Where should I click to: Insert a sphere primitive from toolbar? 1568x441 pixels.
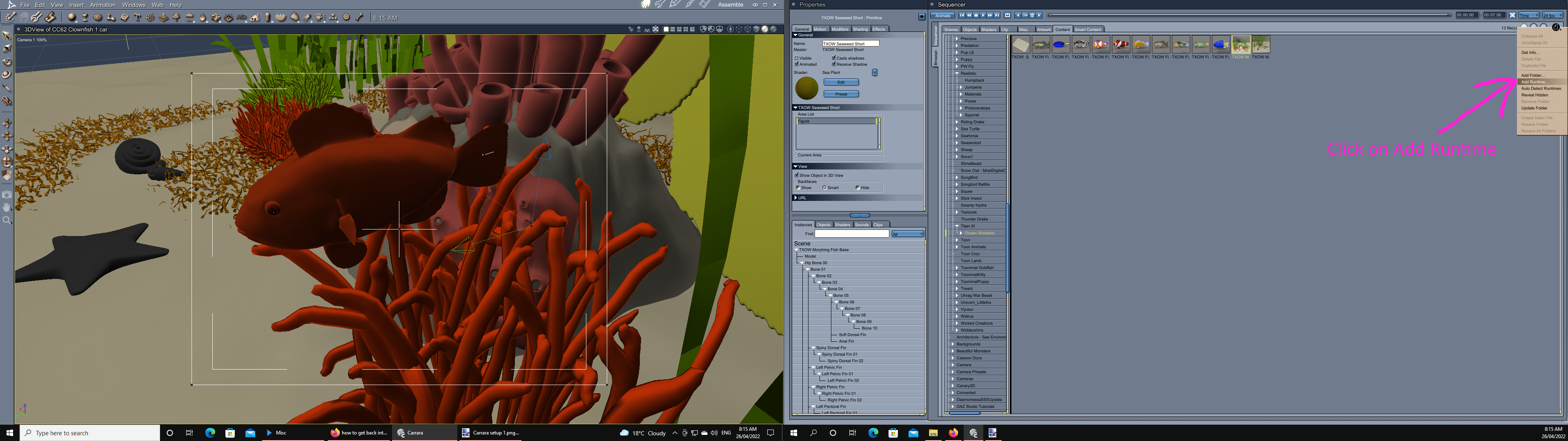coord(72,17)
